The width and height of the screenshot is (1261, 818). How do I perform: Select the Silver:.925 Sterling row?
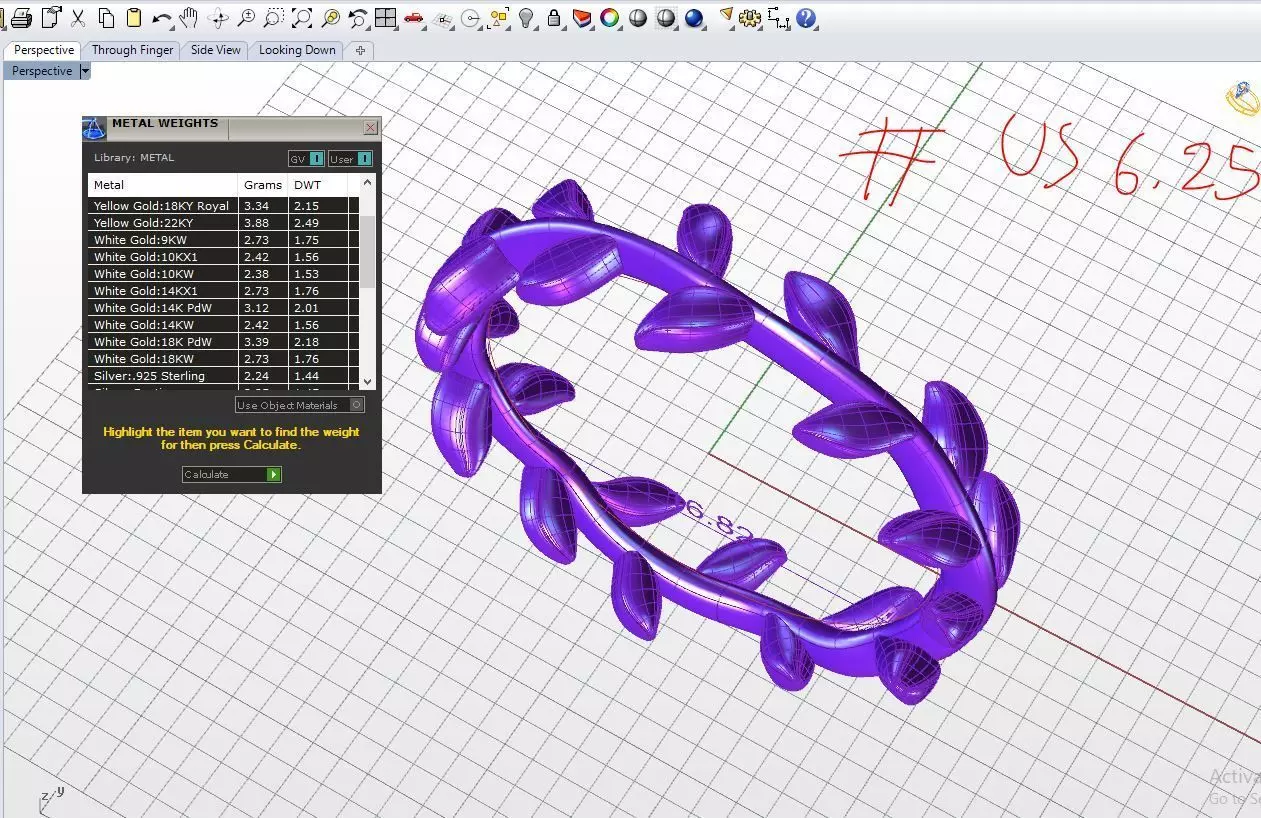click(x=224, y=376)
